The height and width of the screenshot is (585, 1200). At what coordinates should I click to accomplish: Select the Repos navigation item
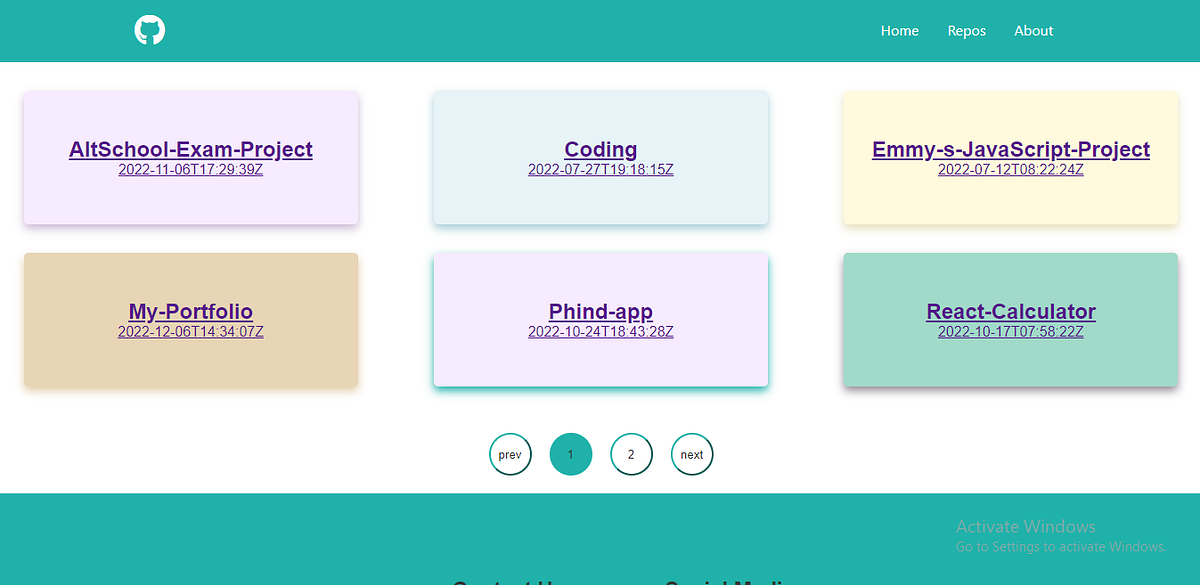click(x=966, y=31)
